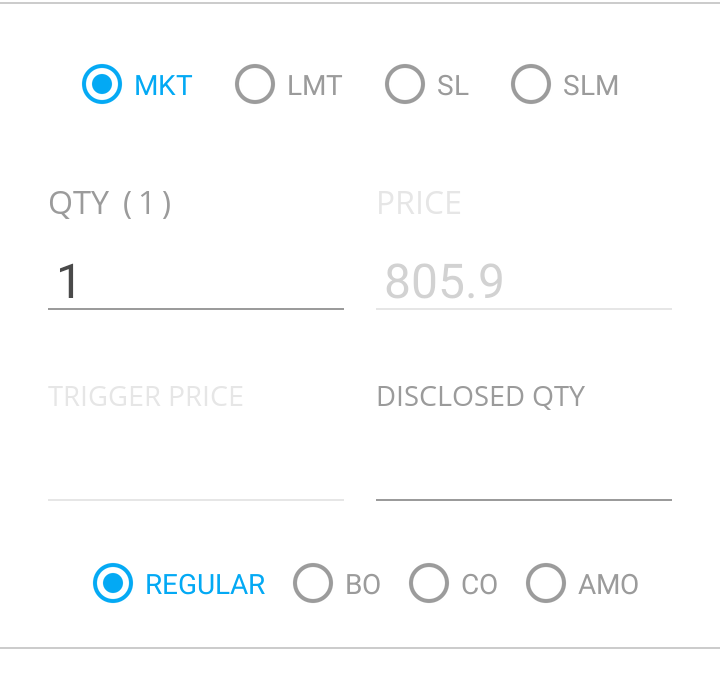Click the Trigger Price input field
The height and width of the screenshot is (675, 720).
pyautogui.click(x=196, y=473)
